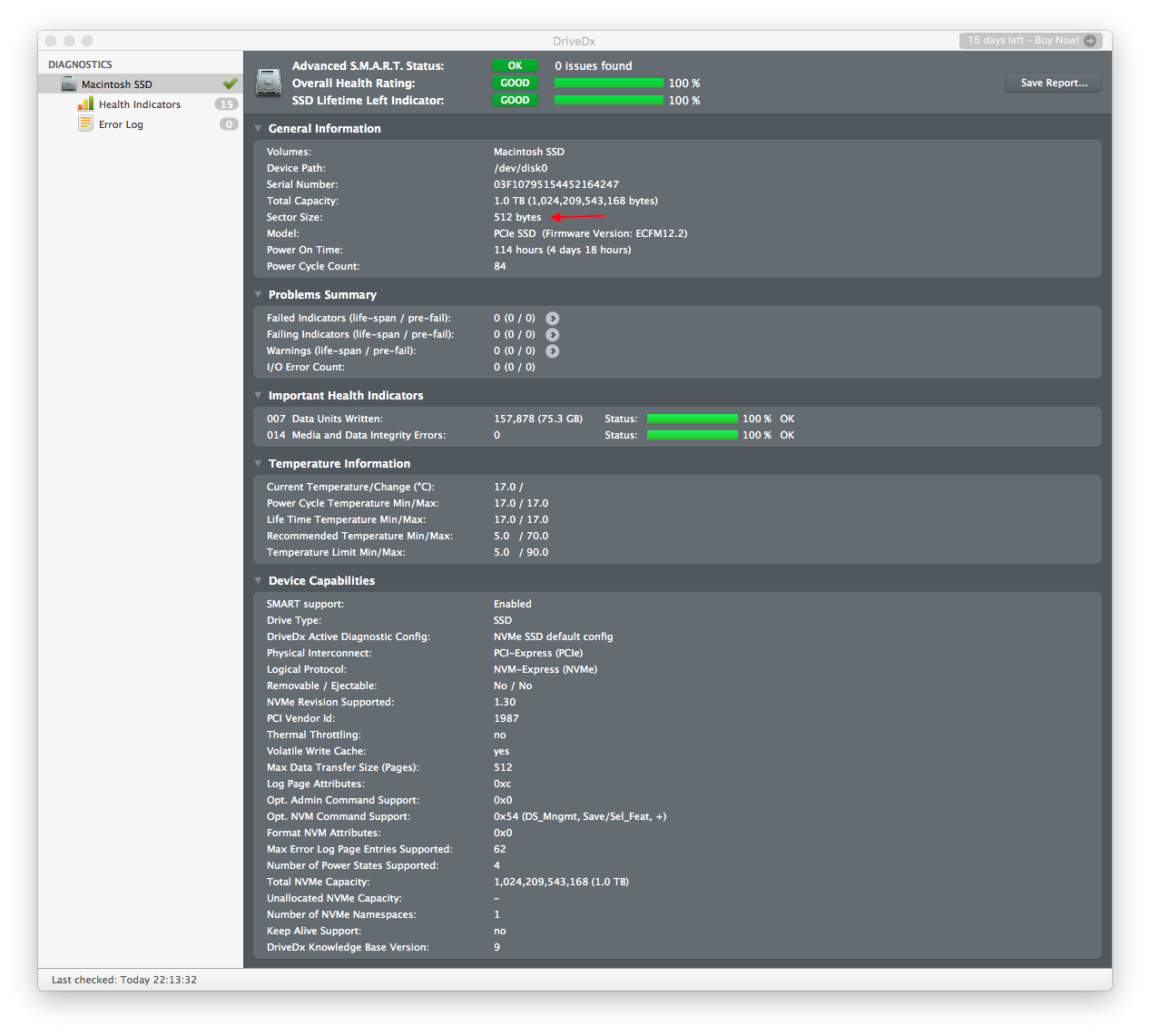
Task: Click Power Cycle Count value 84
Action: point(500,266)
